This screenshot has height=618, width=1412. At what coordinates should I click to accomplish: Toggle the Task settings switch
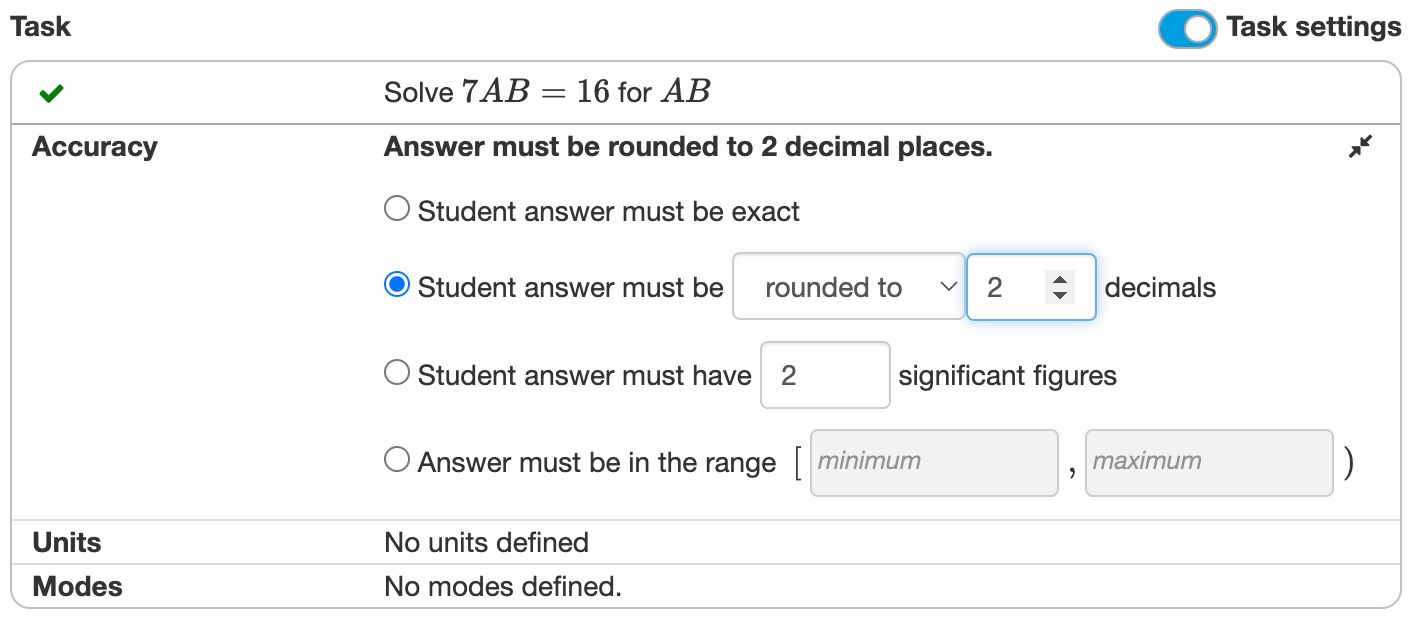tap(1187, 28)
